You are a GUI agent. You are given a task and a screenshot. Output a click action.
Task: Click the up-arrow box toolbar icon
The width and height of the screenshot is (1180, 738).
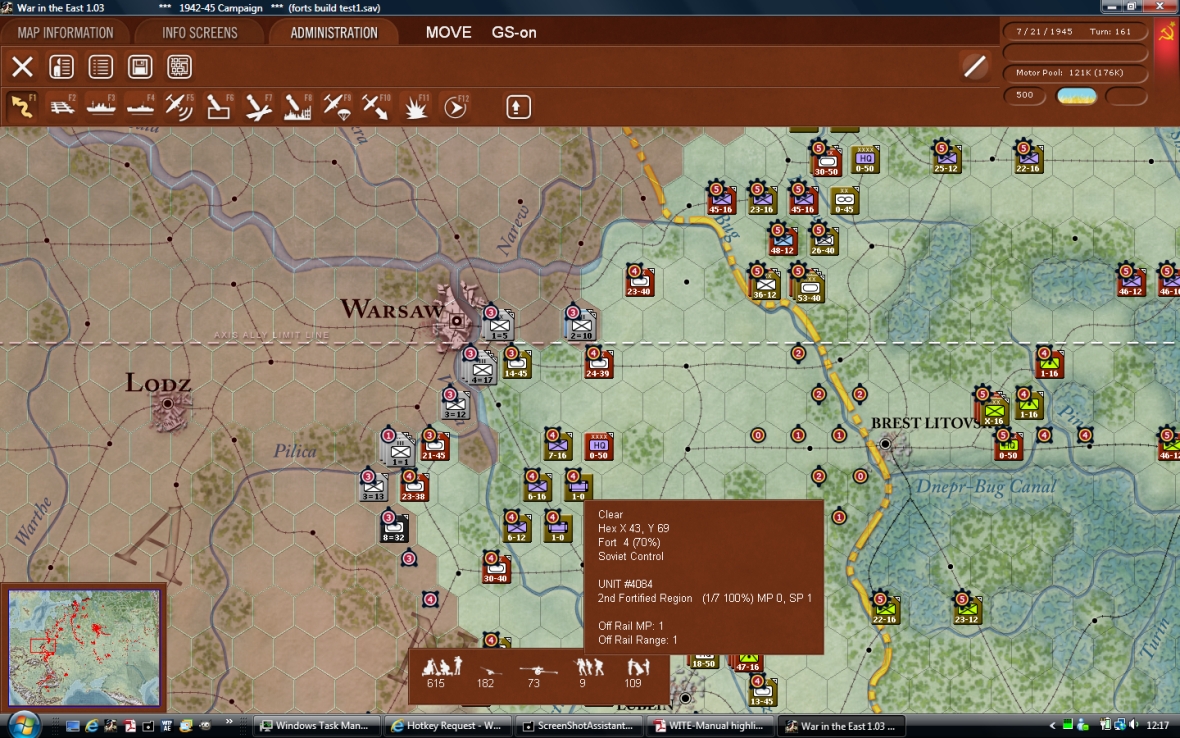(x=517, y=107)
